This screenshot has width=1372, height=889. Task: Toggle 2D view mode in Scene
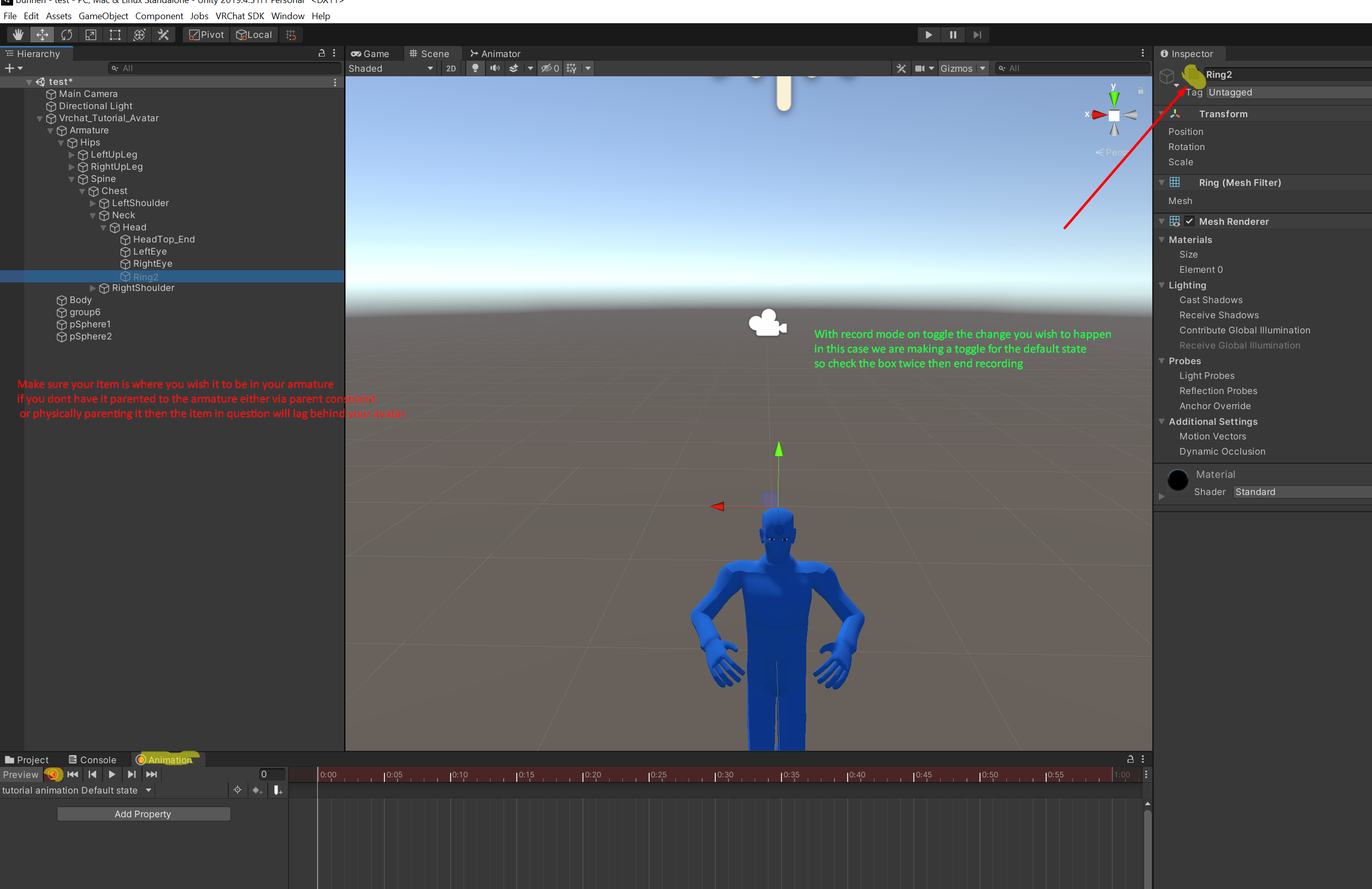pos(451,69)
